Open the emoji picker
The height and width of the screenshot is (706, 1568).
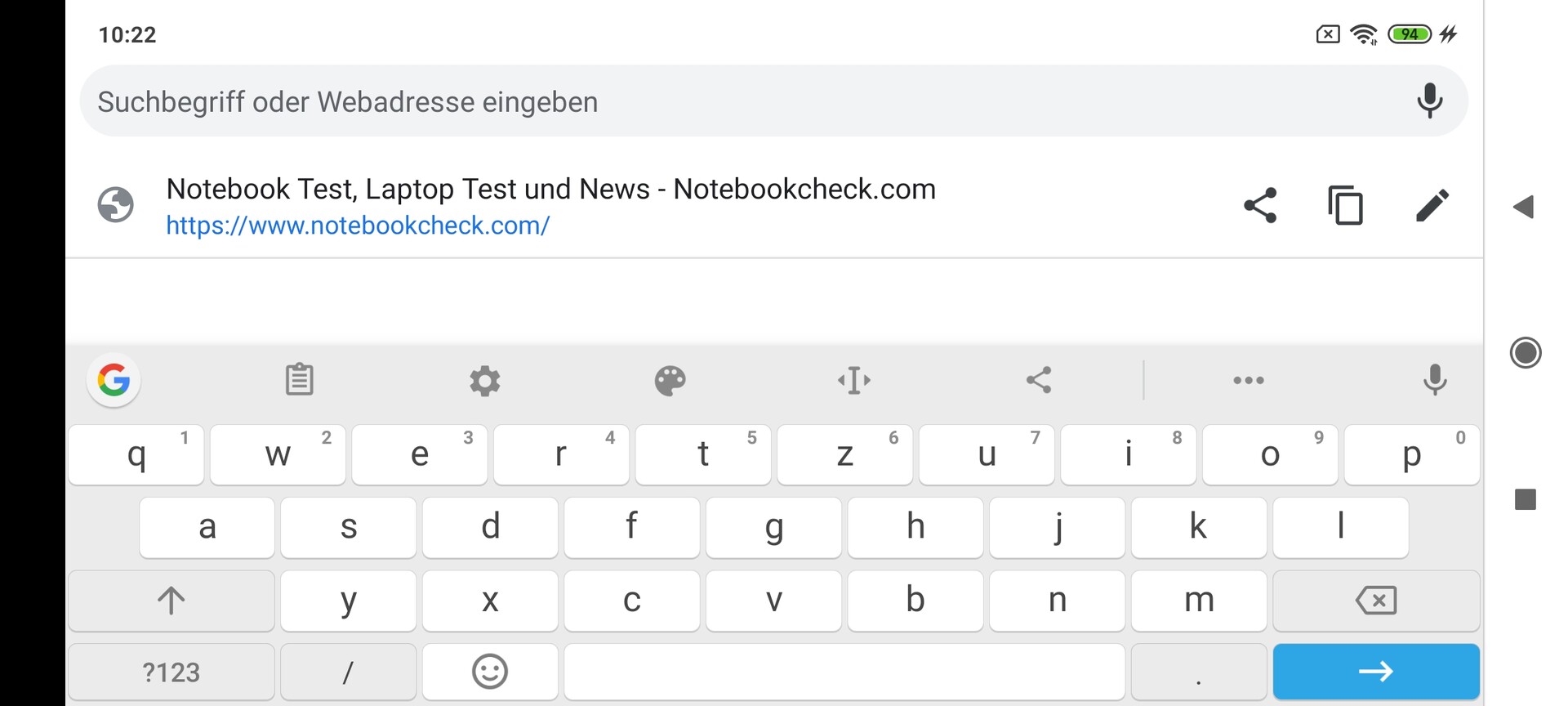click(x=490, y=672)
